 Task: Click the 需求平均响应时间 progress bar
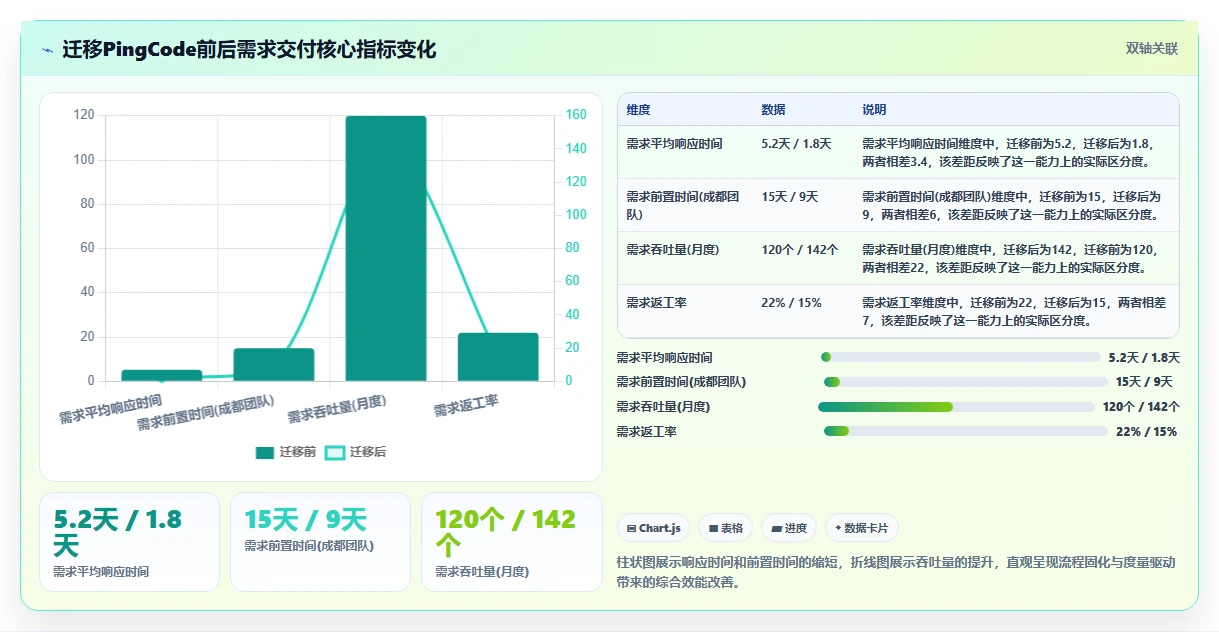pos(960,357)
